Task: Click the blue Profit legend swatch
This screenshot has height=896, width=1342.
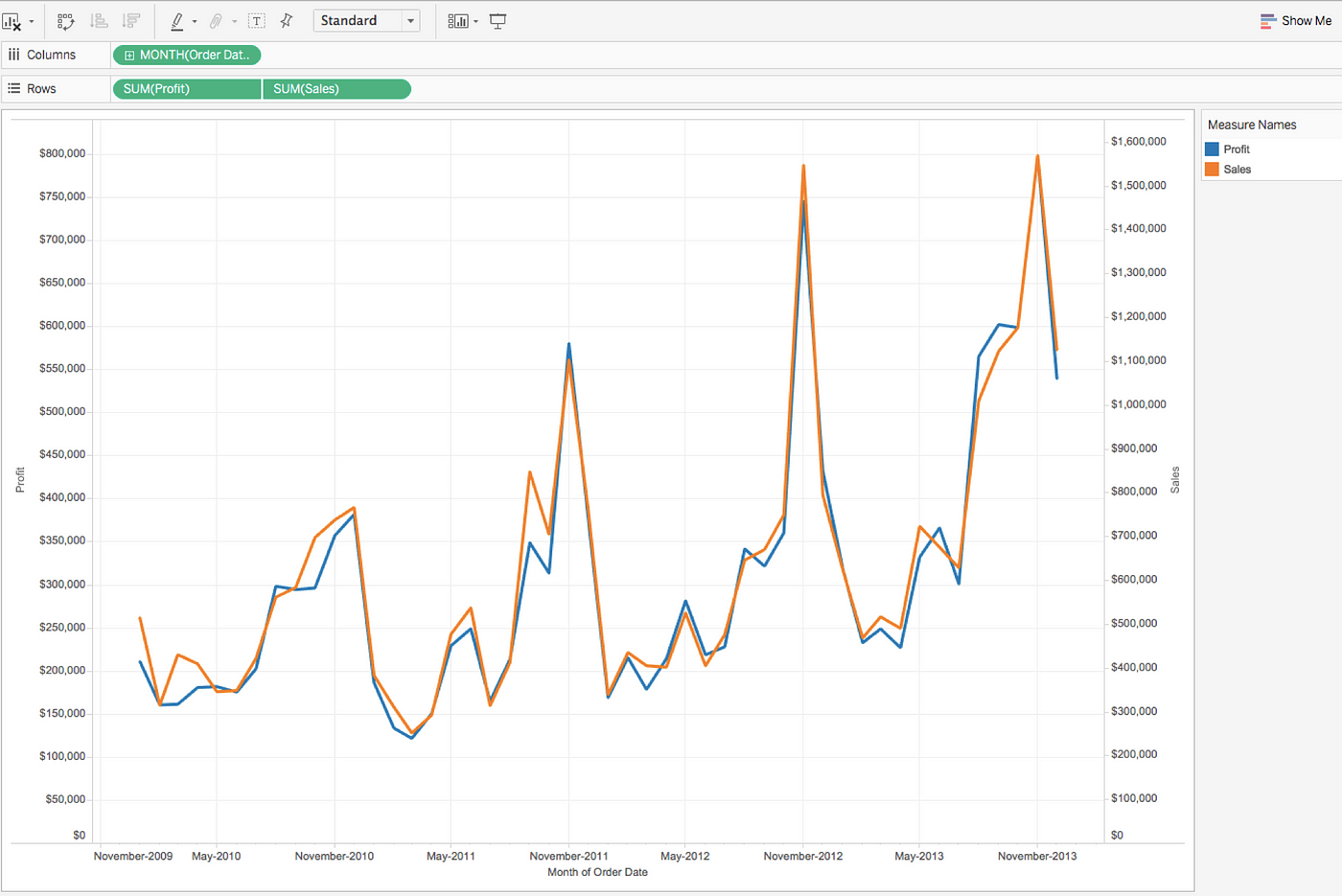Action: tap(1212, 149)
